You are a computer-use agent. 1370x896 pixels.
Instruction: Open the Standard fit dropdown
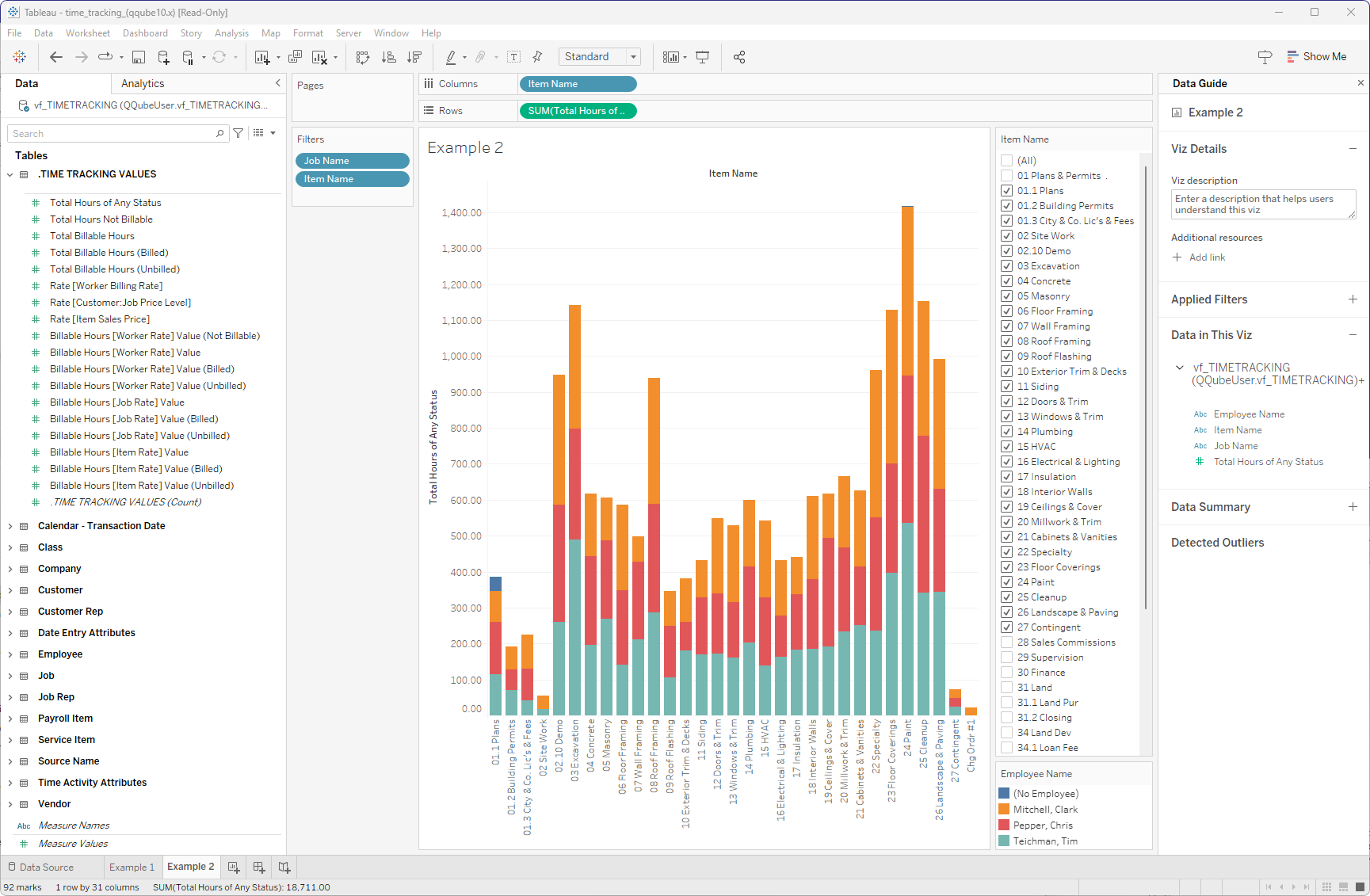coord(632,56)
